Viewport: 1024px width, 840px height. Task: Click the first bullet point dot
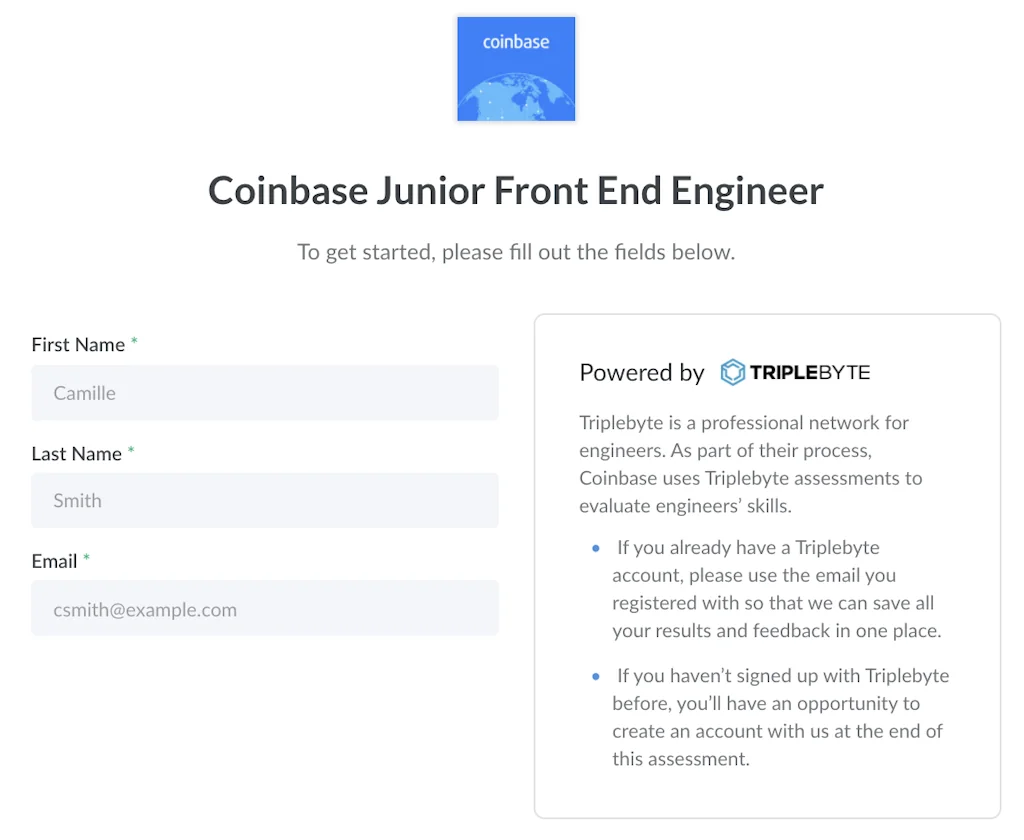point(596,548)
